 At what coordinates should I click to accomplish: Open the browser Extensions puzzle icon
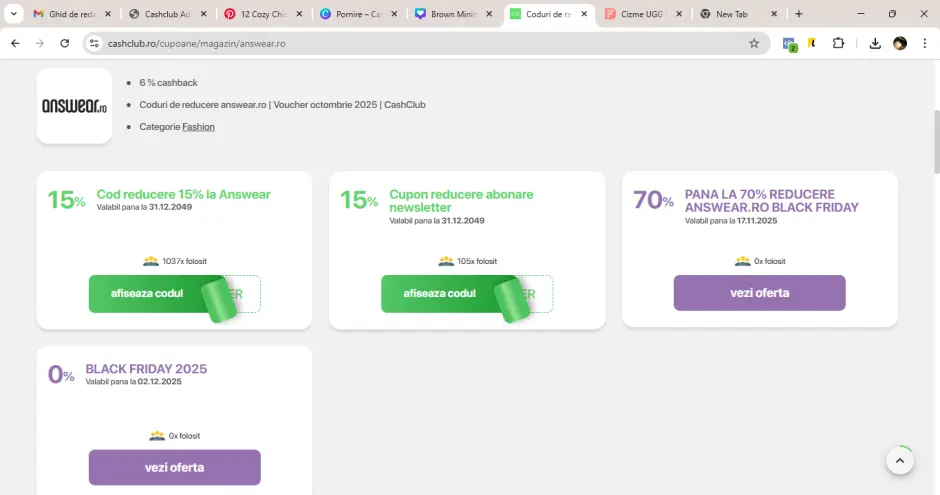[x=838, y=44]
